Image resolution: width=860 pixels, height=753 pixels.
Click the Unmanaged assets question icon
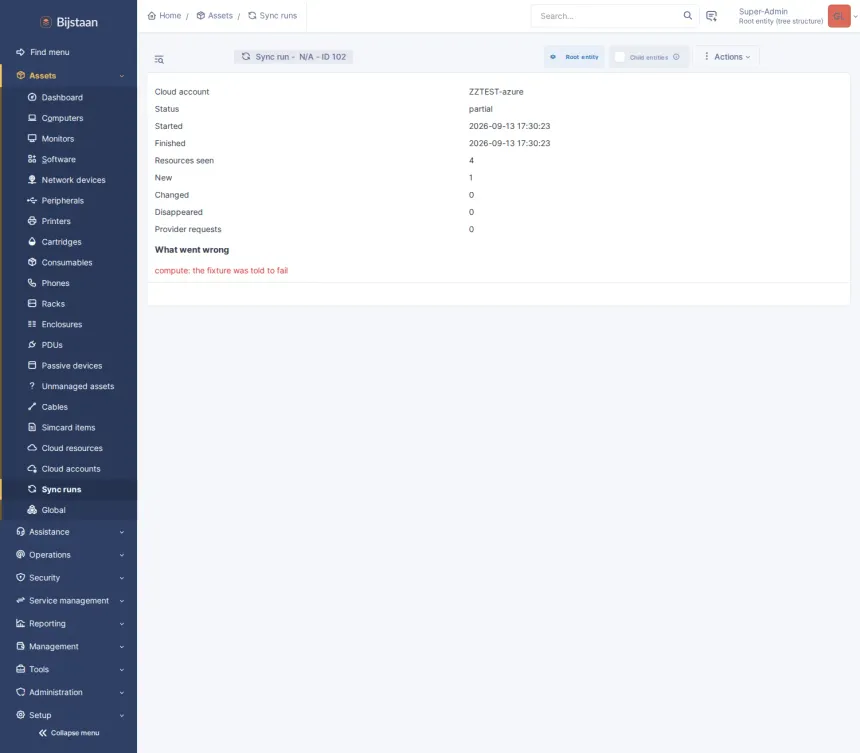(32, 386)
